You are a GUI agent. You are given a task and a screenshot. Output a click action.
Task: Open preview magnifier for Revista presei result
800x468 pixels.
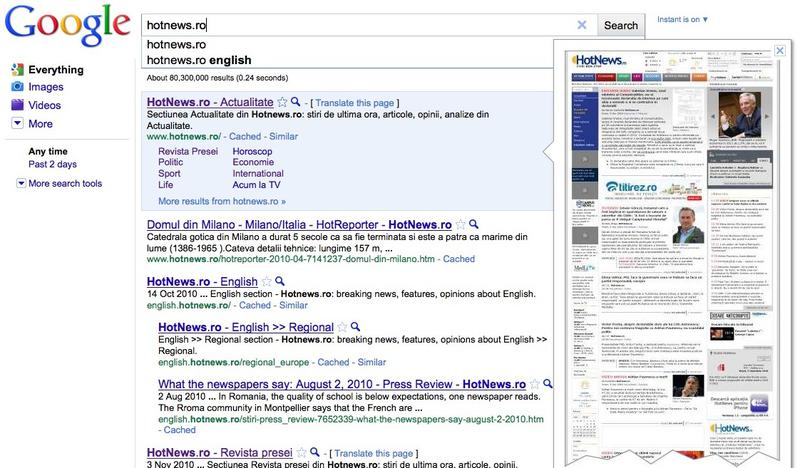pos(315,452)
